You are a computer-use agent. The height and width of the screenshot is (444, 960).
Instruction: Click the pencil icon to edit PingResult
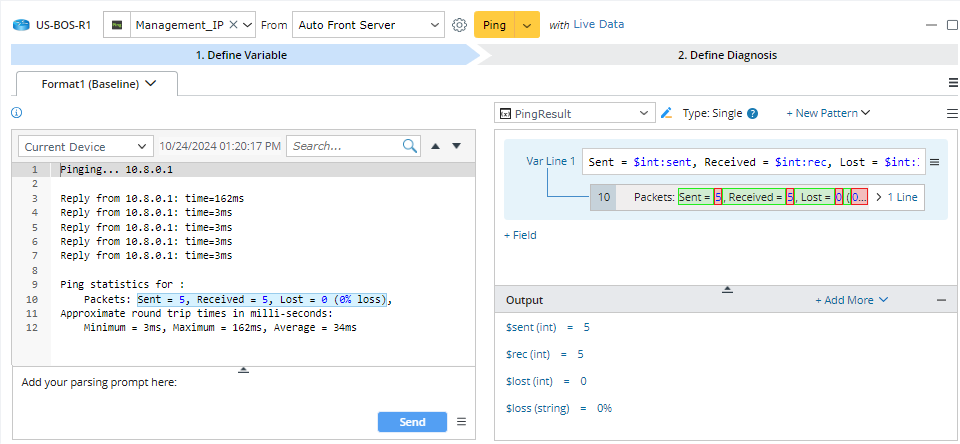tap(667, 114)
